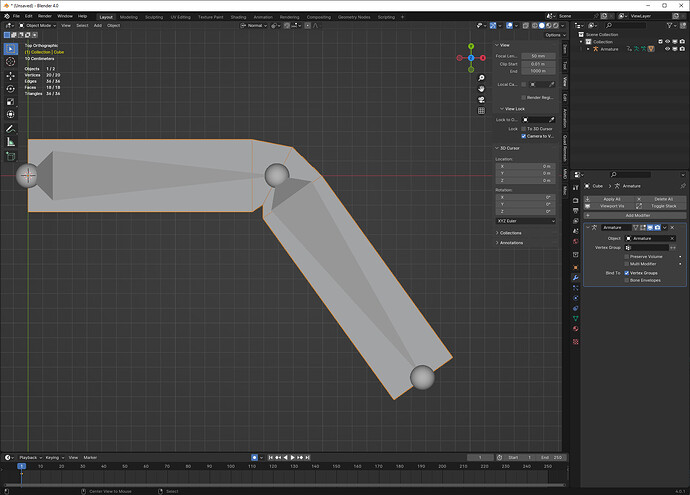Select the Measure tool
Screen dimensions: 690x495
click(x=11, y=142)
